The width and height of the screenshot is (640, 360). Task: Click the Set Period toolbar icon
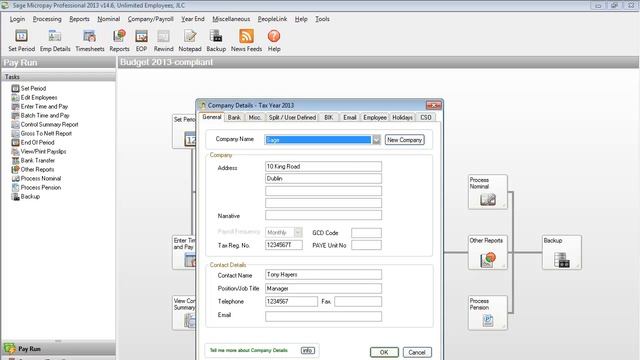(x=21, y=40)
